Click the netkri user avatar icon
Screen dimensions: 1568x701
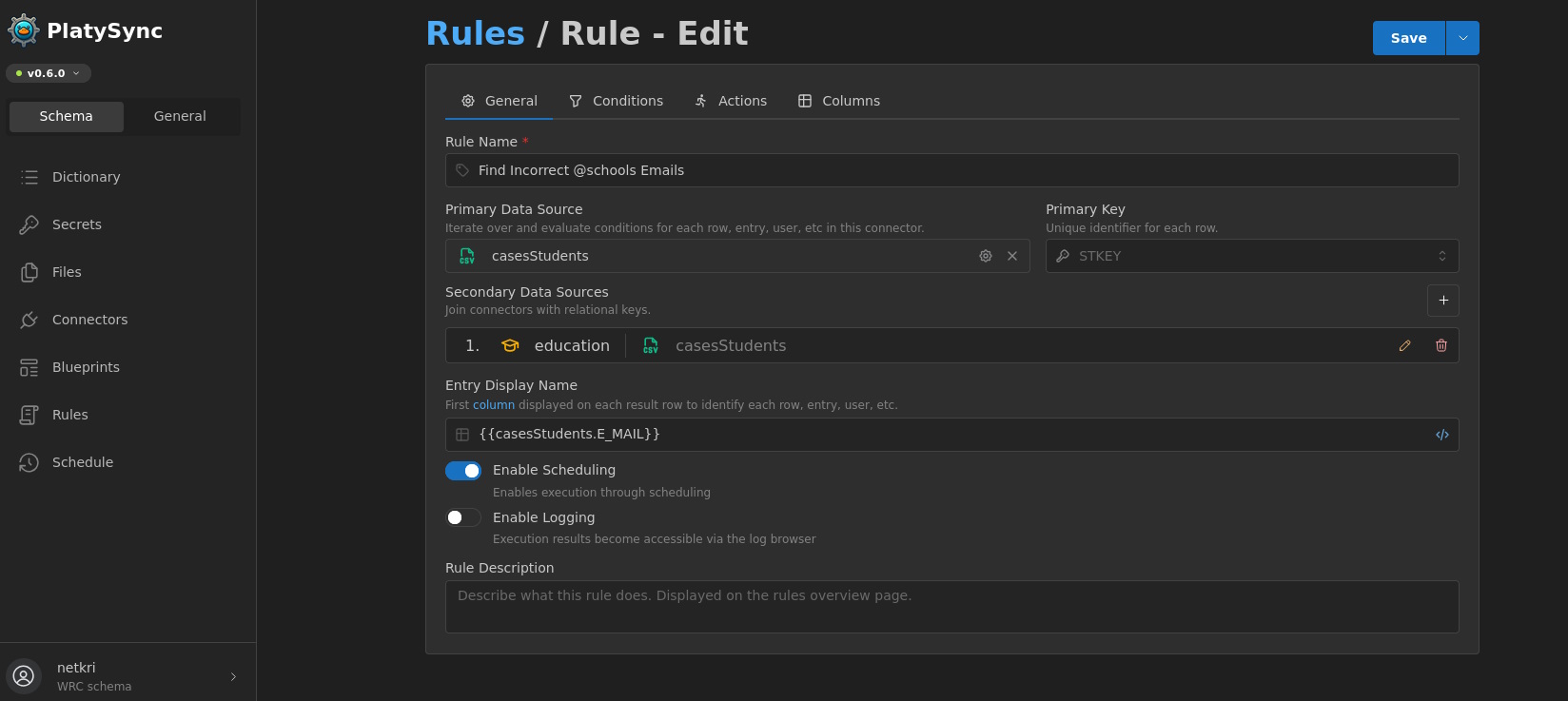click(24, 676)
